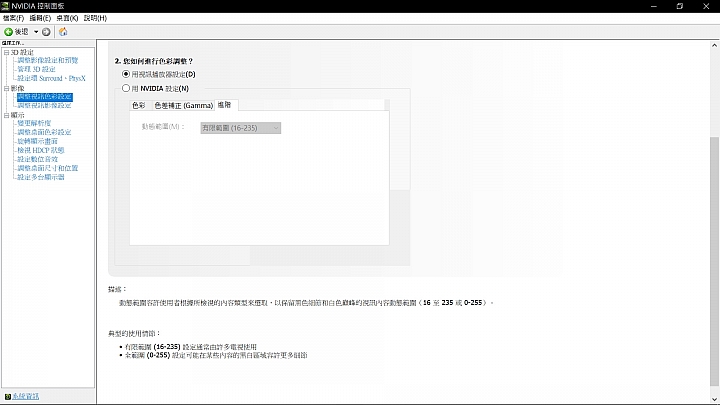The image size is (720, 405).
Task: Collapse the 3D 設定 tree node
Action: [x=6, y=52]
